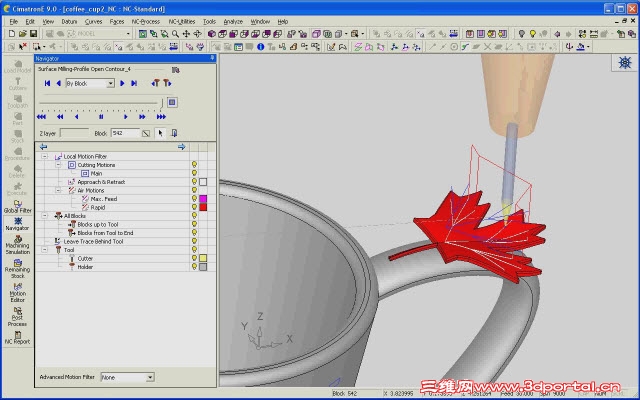
Task: Save the file with the floppy disk icon
Action: (x=33, y=33)
